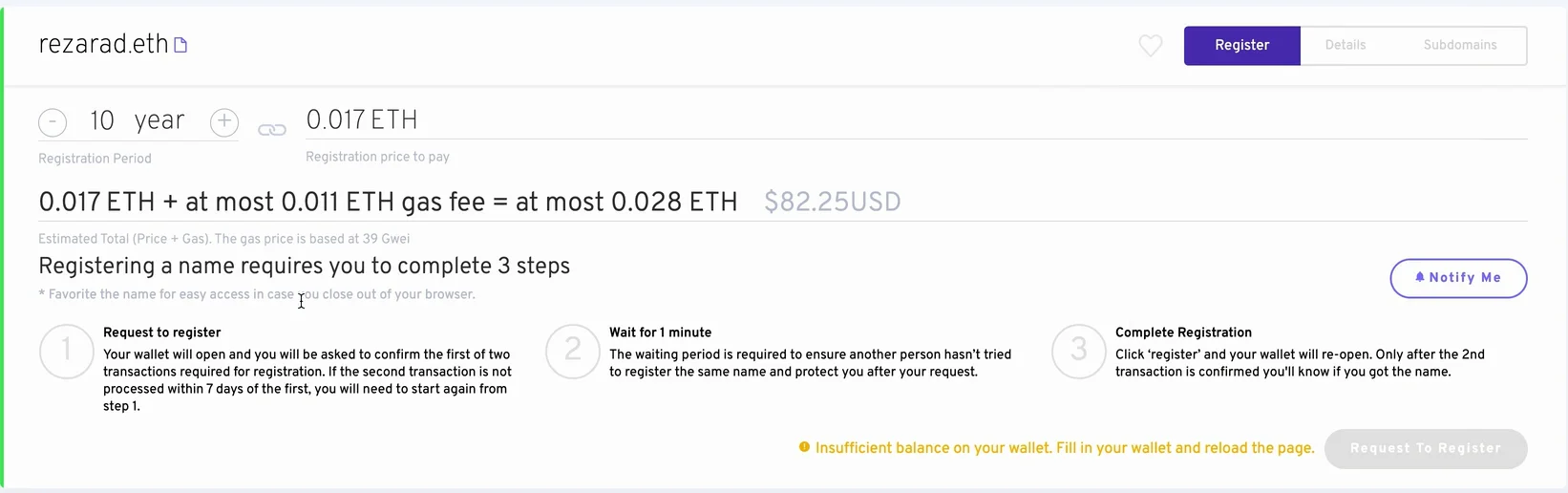Click the step 3 circle icon

pyautogui.click(x=1079, y=351)
